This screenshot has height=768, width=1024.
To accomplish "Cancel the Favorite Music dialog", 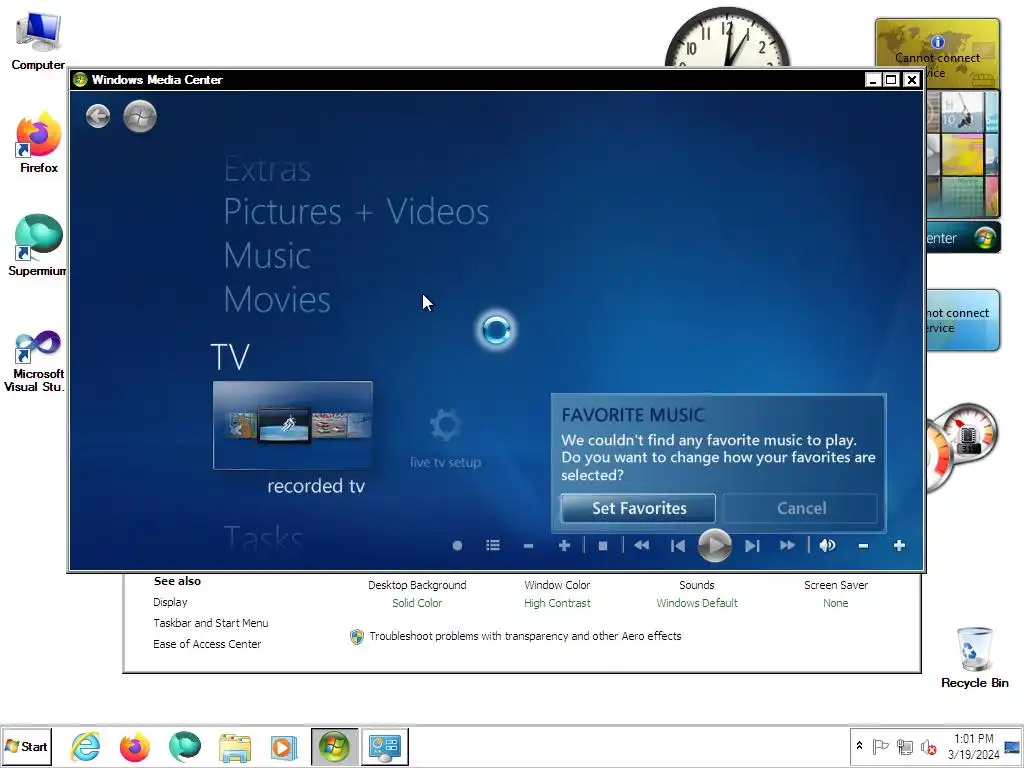I will [x=801, y=508].
